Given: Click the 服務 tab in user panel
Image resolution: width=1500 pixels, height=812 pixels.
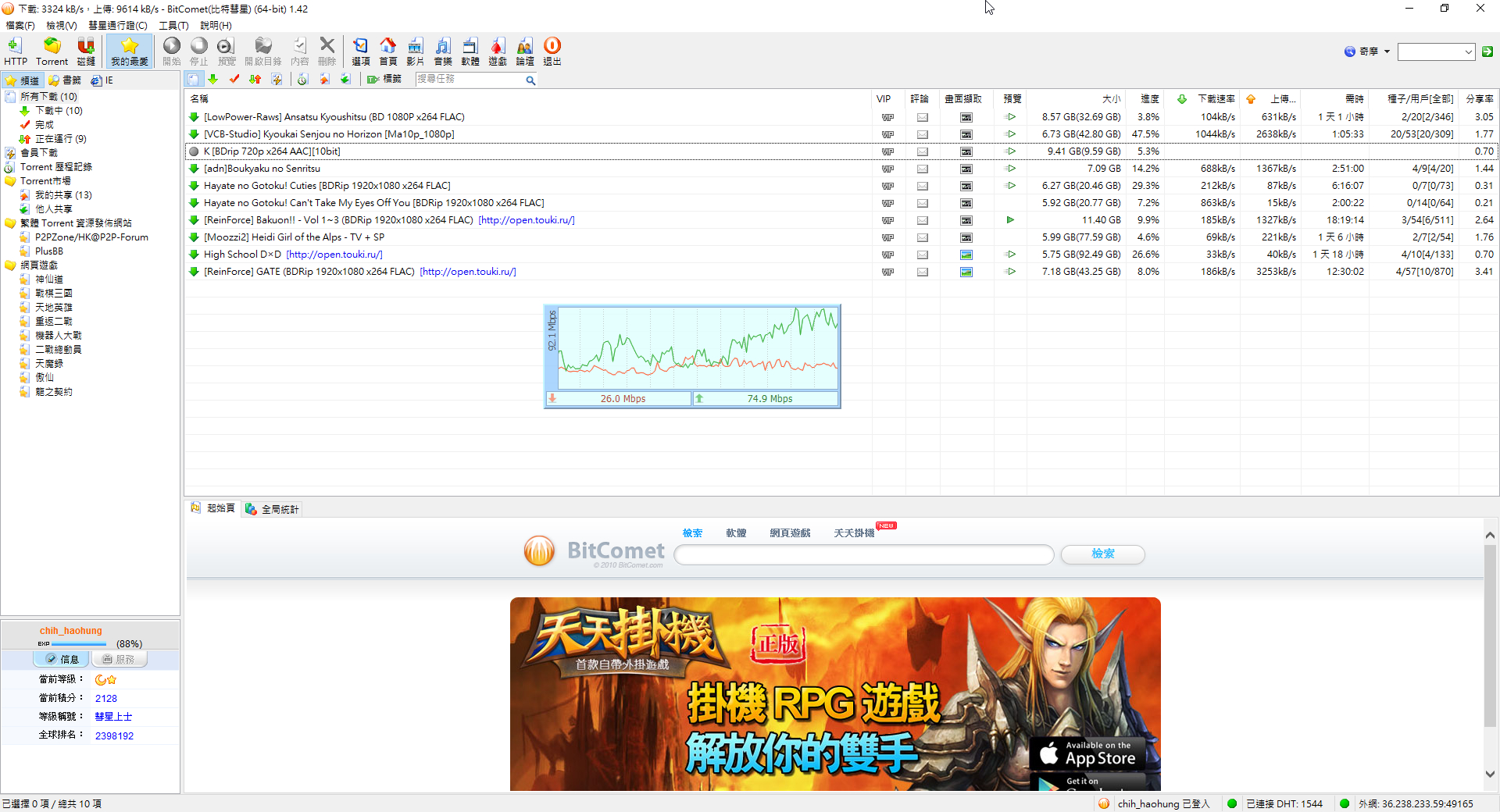Looking at the screenshot, I should [119, 660].
